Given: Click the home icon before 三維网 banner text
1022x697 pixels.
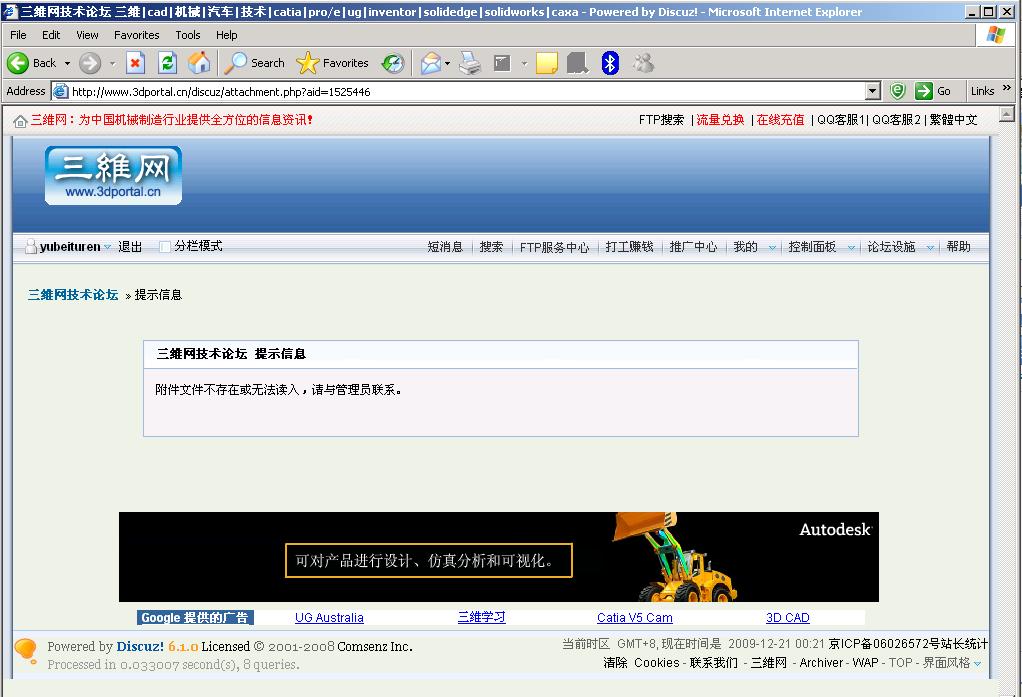Looking at the screenshot, I should click(x=20, y=121).
